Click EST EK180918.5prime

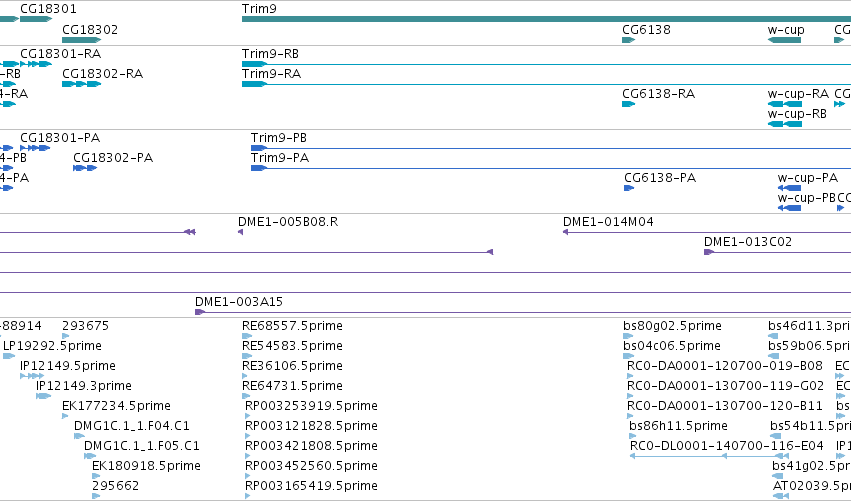point(146,466)
